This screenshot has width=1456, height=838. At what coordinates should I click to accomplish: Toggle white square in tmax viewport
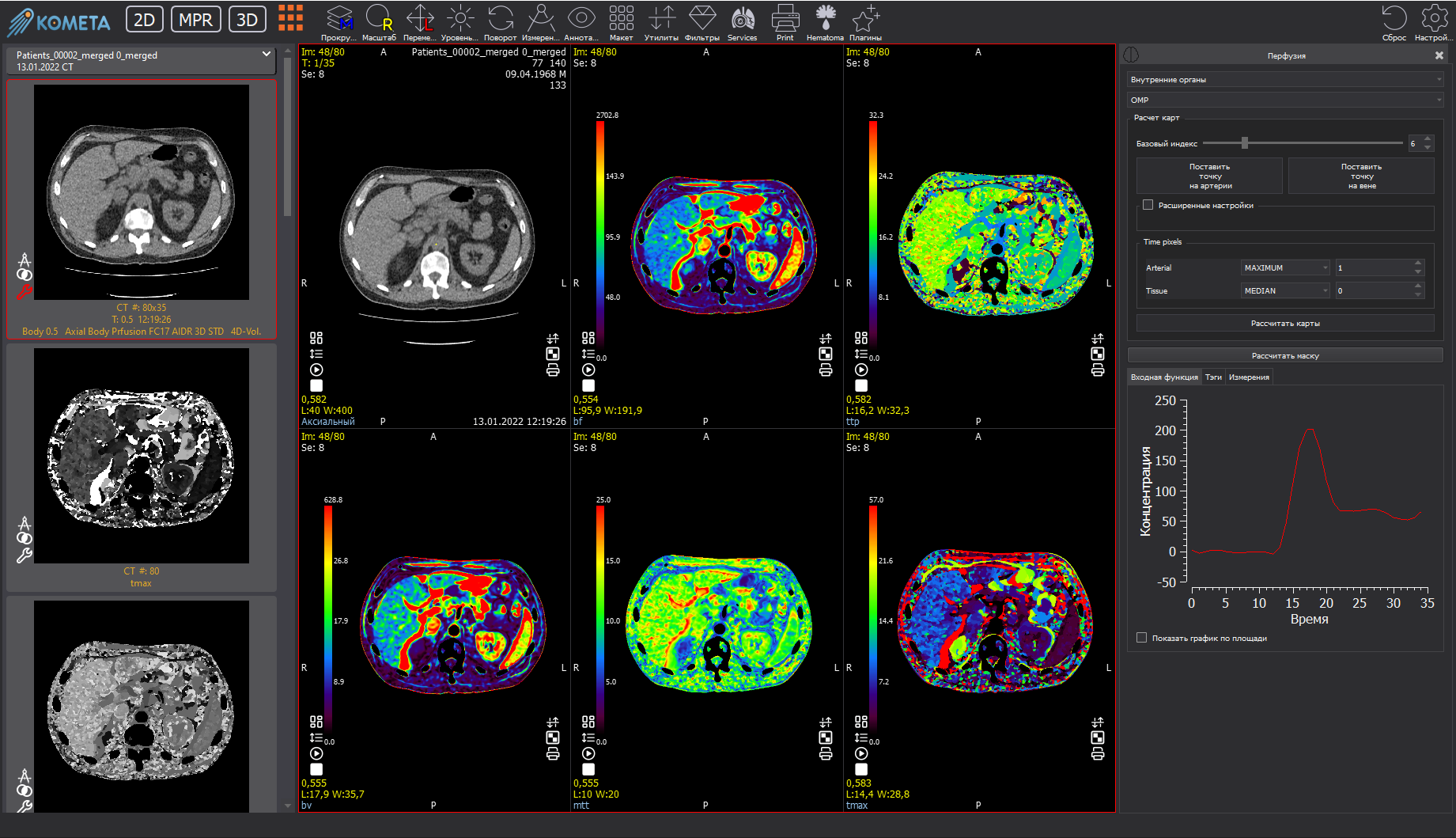pos(861,769)
